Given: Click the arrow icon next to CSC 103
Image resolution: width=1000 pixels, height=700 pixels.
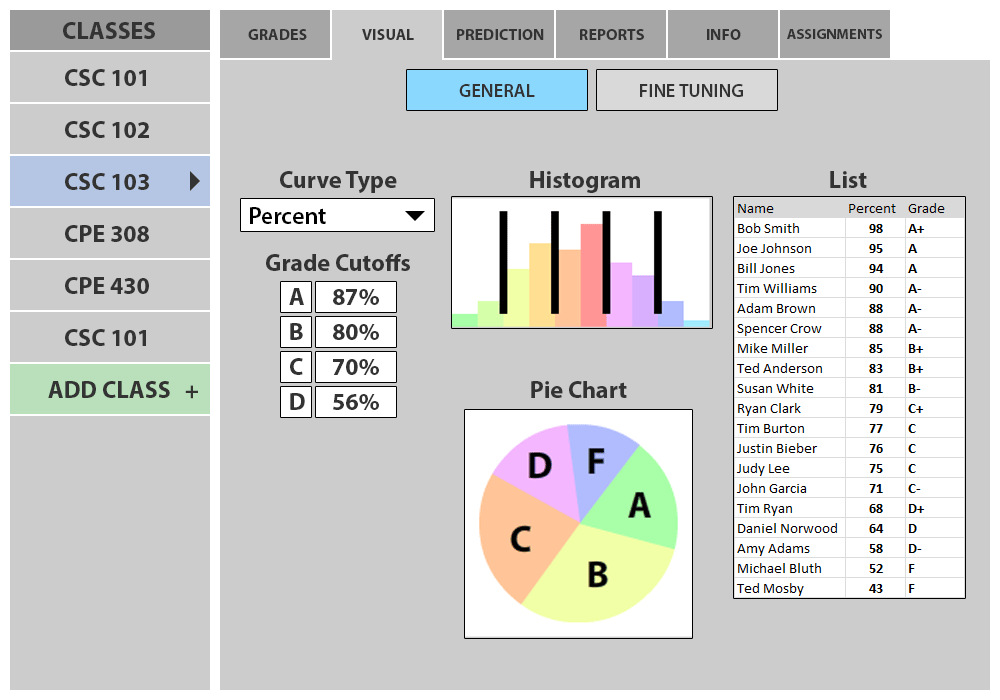Looking at the screenshot, I should (x=194, y=181).
